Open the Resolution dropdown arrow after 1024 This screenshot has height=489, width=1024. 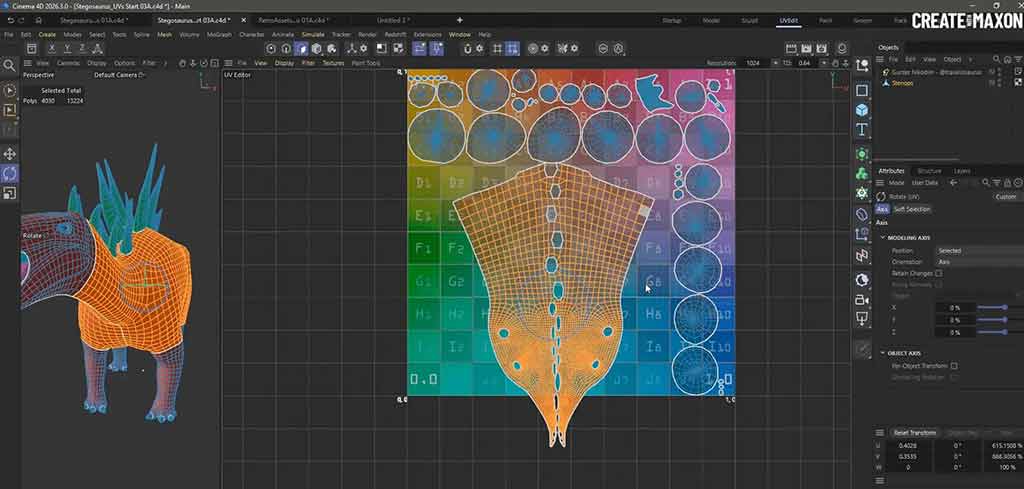point(775,63)
